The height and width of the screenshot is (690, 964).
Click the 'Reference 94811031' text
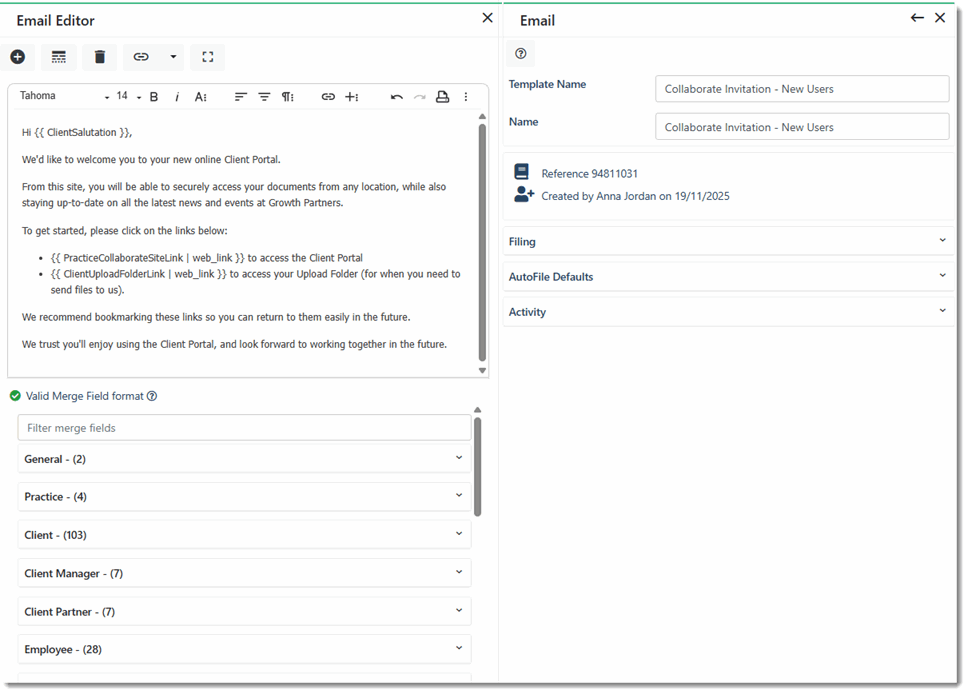(589, 173)
